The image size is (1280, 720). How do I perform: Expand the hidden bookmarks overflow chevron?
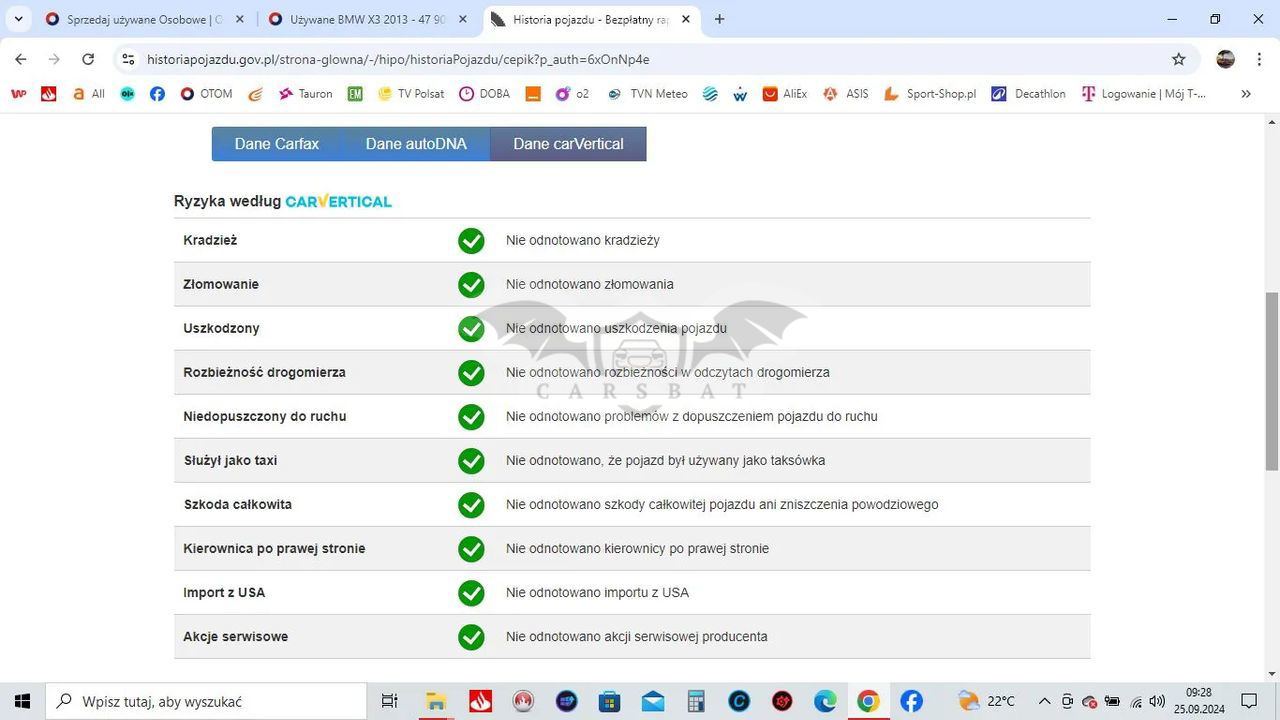click(1245, 94)
